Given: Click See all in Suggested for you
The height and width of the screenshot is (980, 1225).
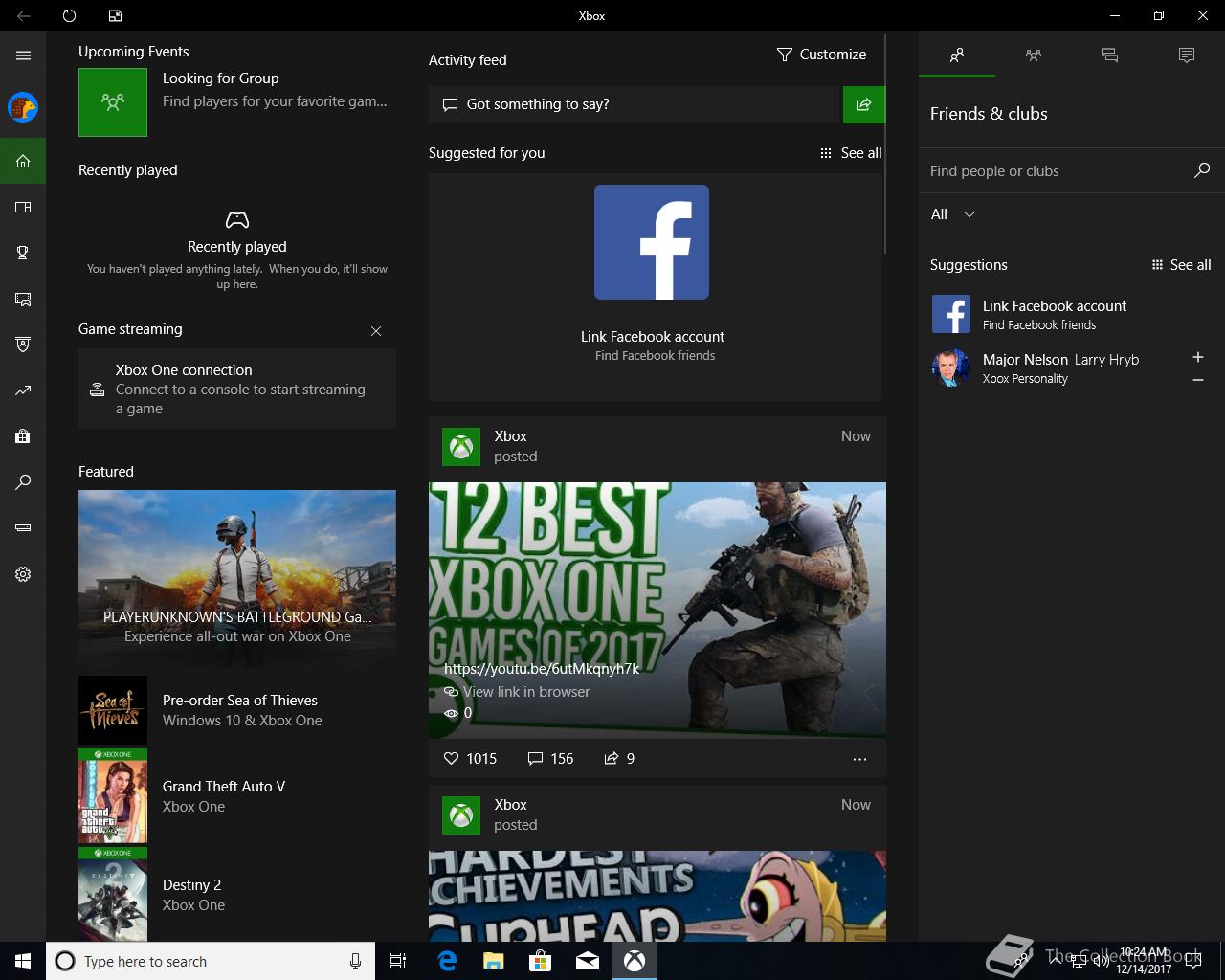Looking at the screenshot, I should pyautogui.click(x=851, y=153).
